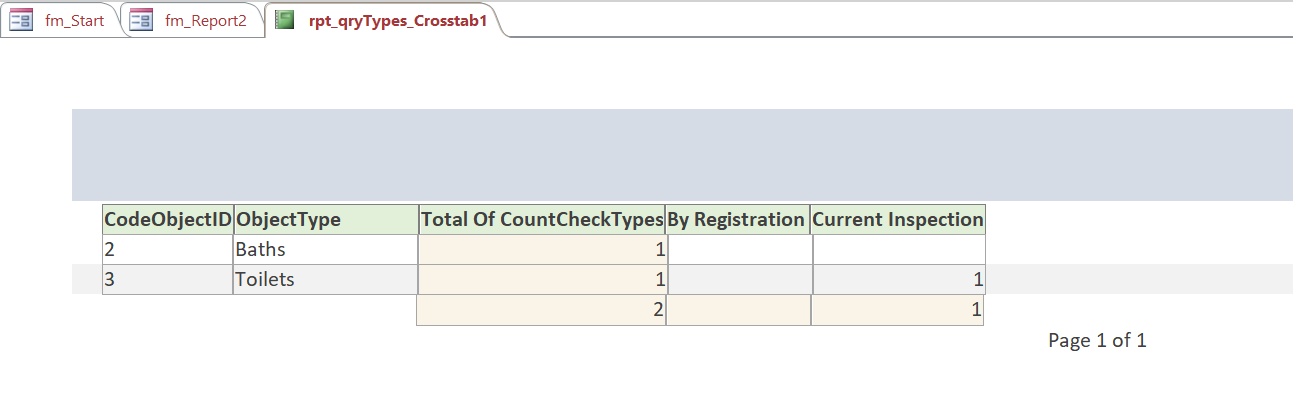Click the form icon on fm_Report2 tab
This screenshot has height=404, width=1293.
(141, 20)
